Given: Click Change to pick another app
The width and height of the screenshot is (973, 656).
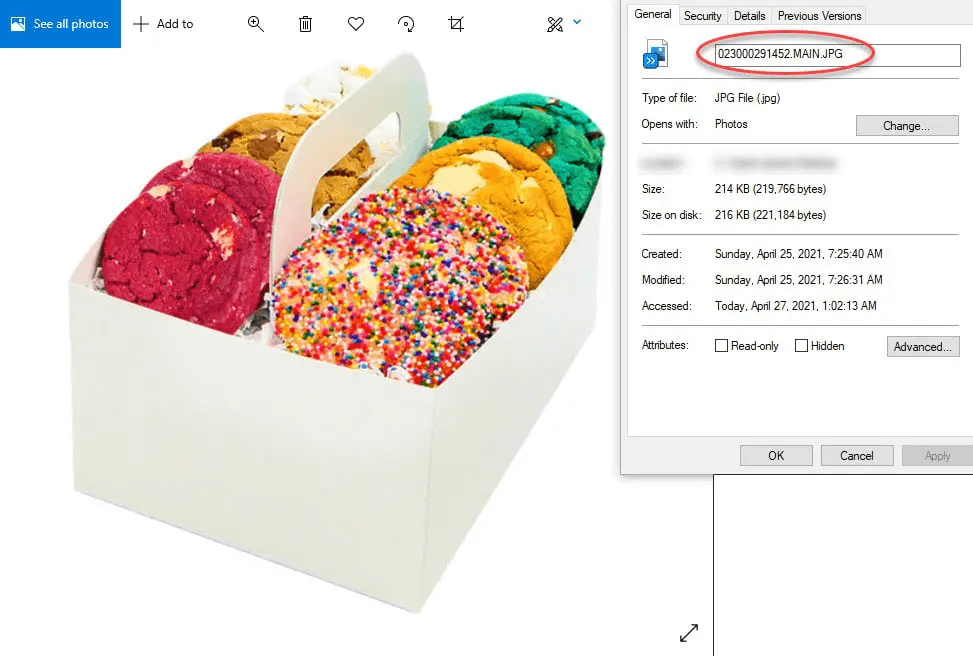Looking at the screenshot, I should [x=906, y=125].
